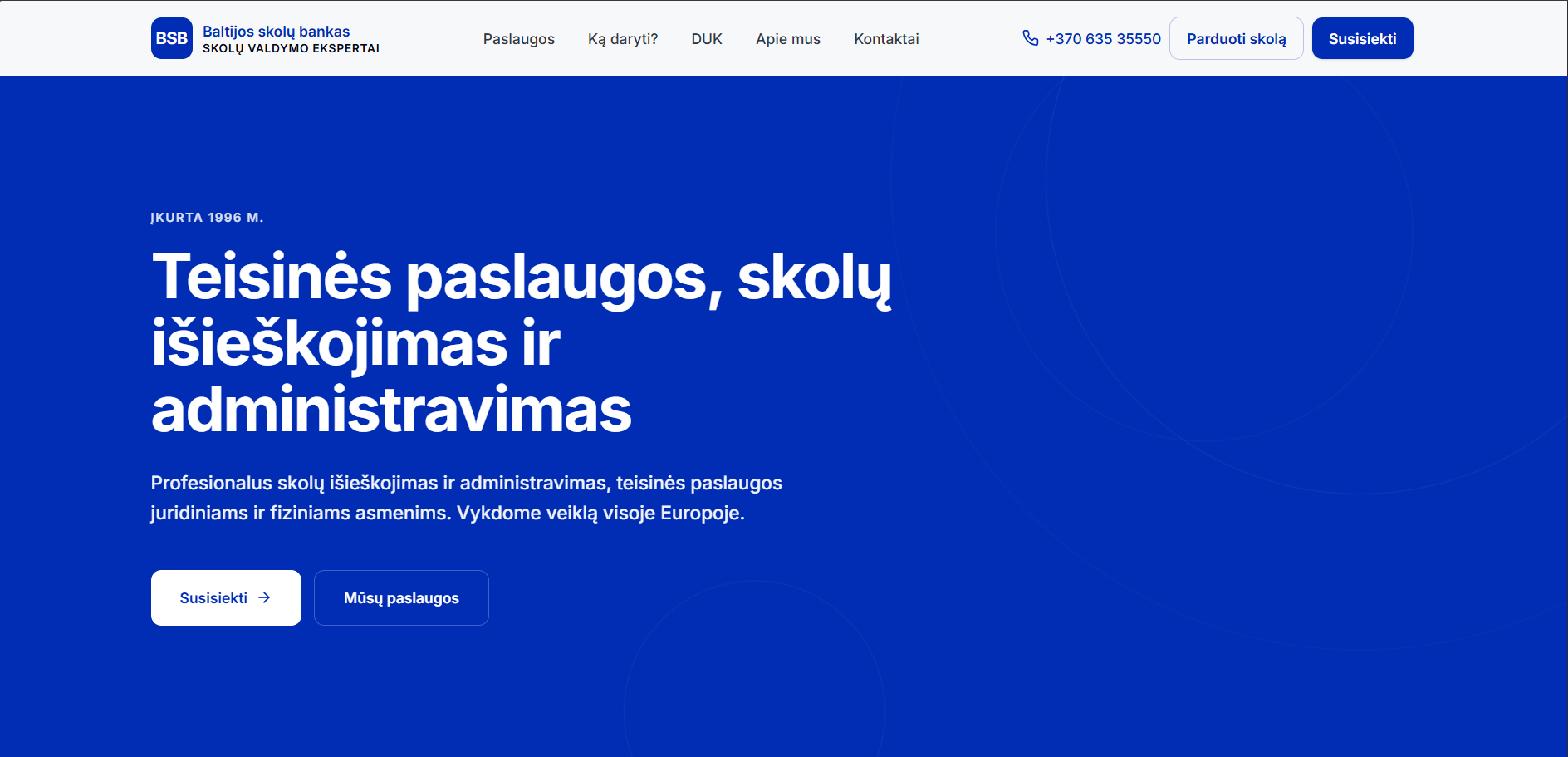The width and height of the screenshot is (1568, 757).
Task: Click Susisiekti button in the header
Action: tap(1363, 38)
